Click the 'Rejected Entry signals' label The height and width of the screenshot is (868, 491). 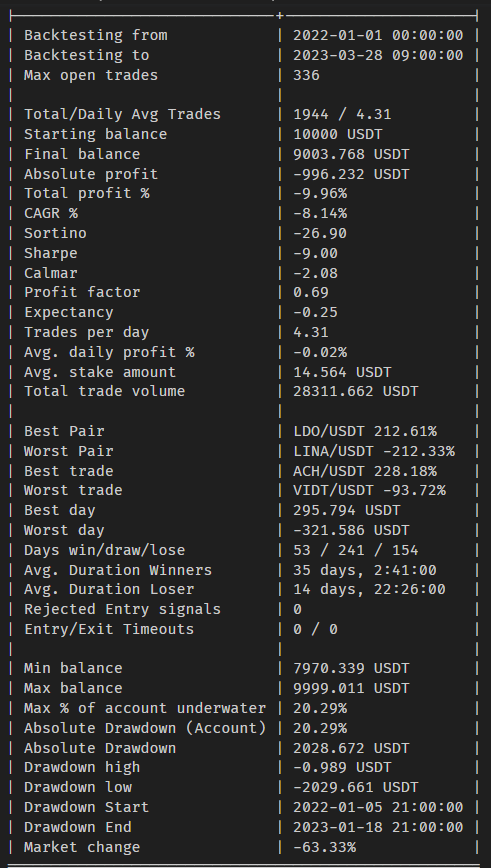coord(122,609)
